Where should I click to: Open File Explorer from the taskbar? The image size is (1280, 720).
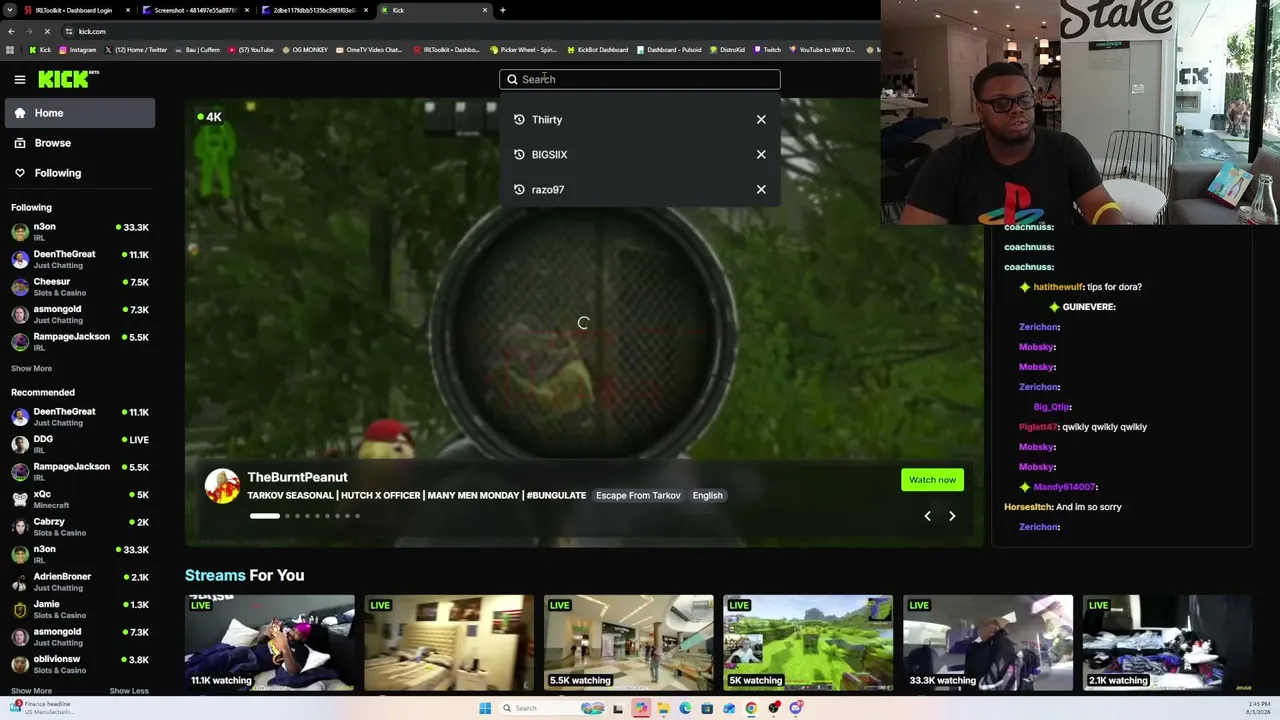pyautogui.click(x=663, y=708)
